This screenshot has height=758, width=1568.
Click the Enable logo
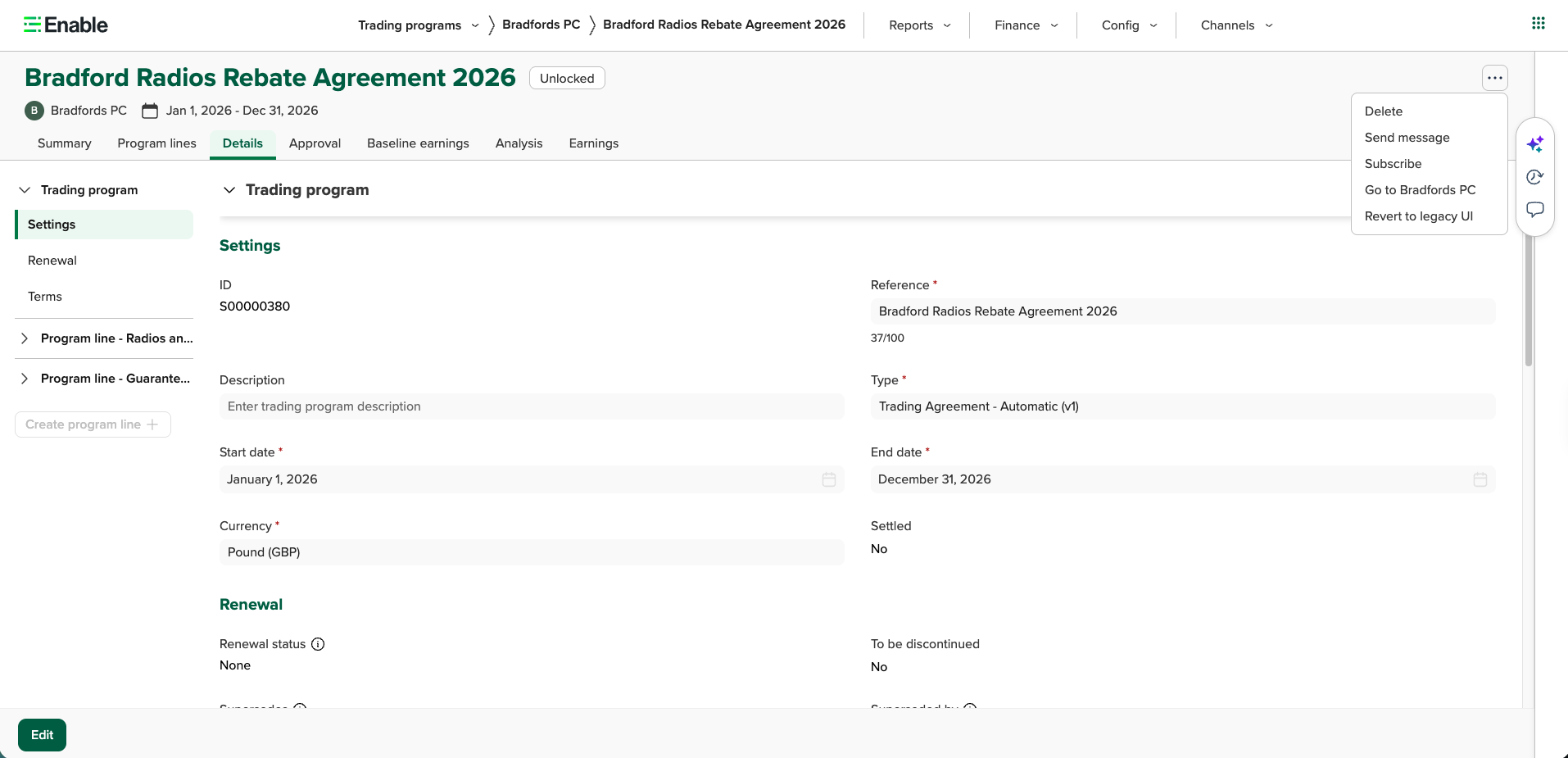click(66, 25)
